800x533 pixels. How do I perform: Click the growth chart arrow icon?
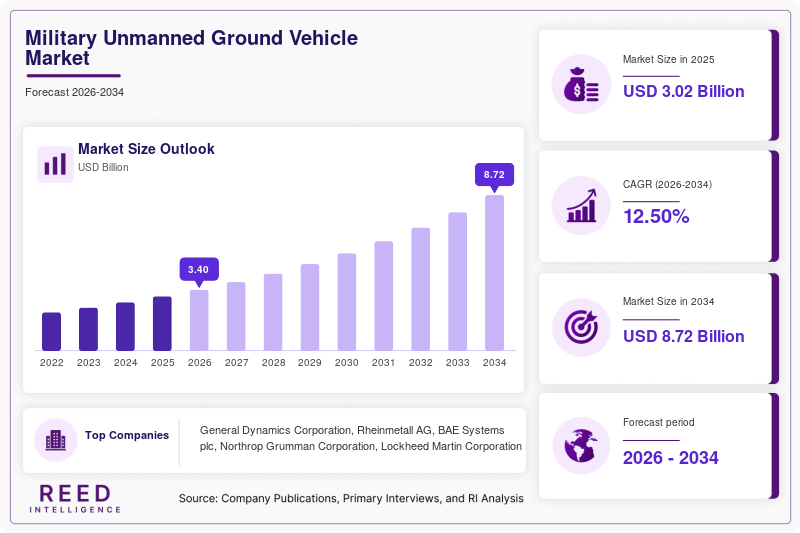581,206
